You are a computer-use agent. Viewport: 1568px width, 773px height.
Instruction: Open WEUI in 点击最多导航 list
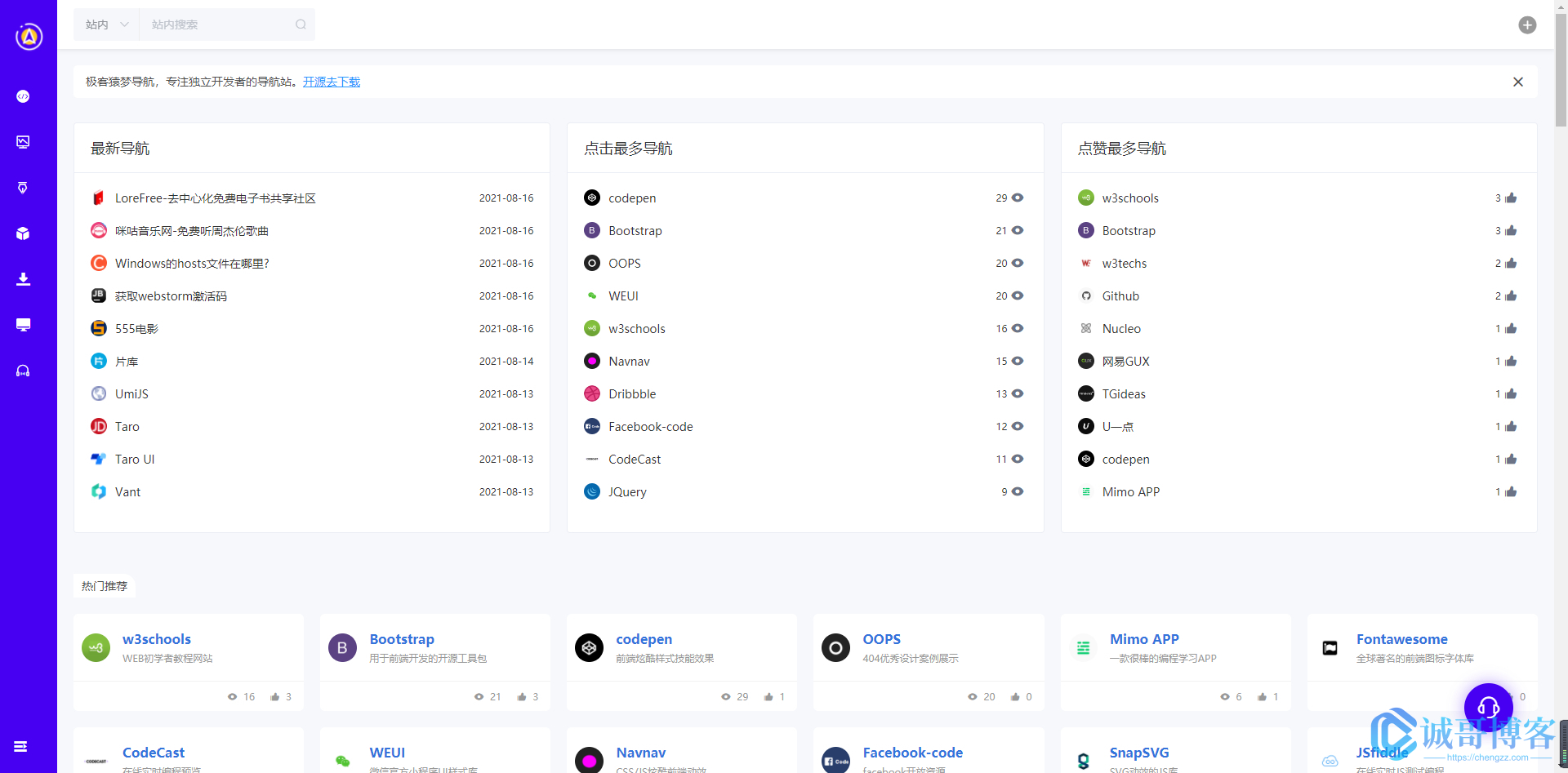point(623,296)
